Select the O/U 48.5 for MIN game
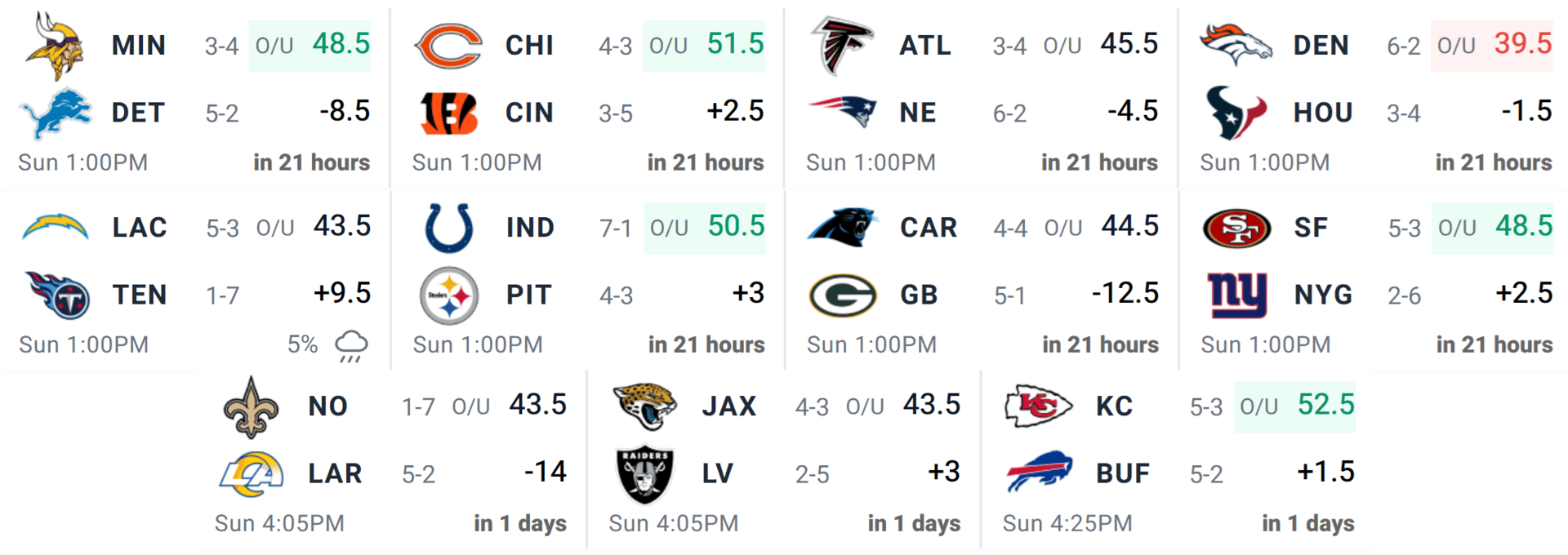The image size is (1568, 555). click(x=310, y=46)
